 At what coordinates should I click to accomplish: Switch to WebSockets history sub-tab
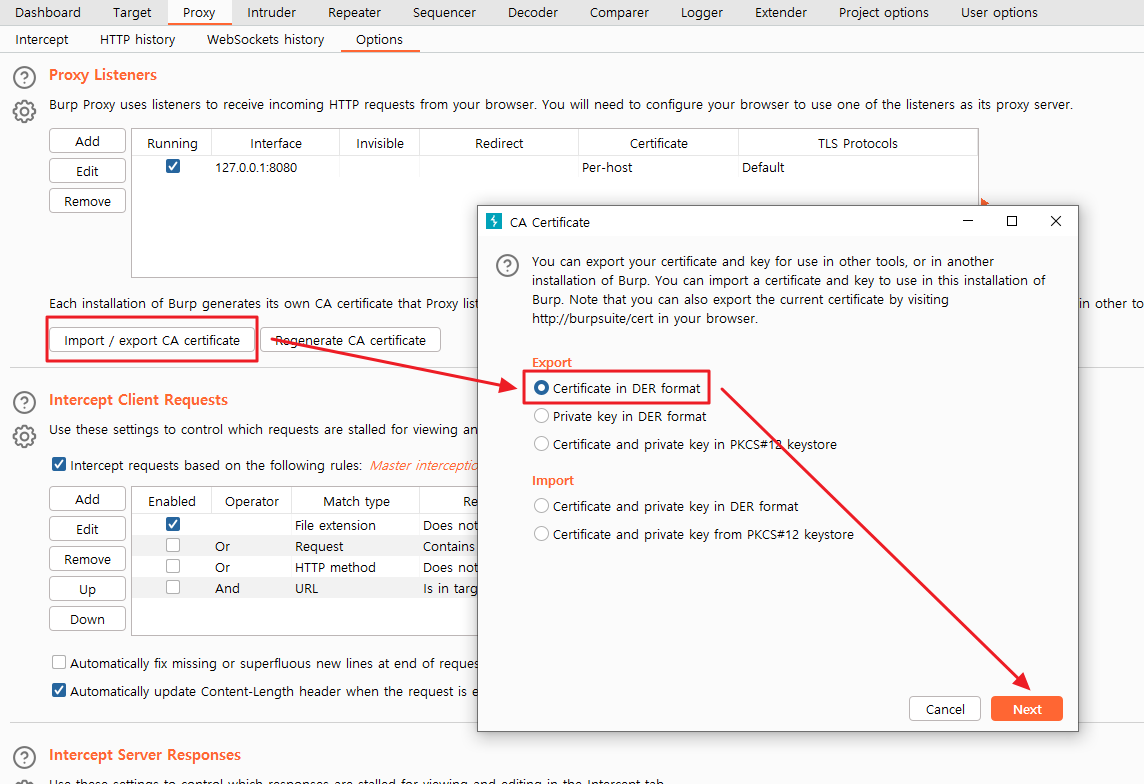coord(266,39)
